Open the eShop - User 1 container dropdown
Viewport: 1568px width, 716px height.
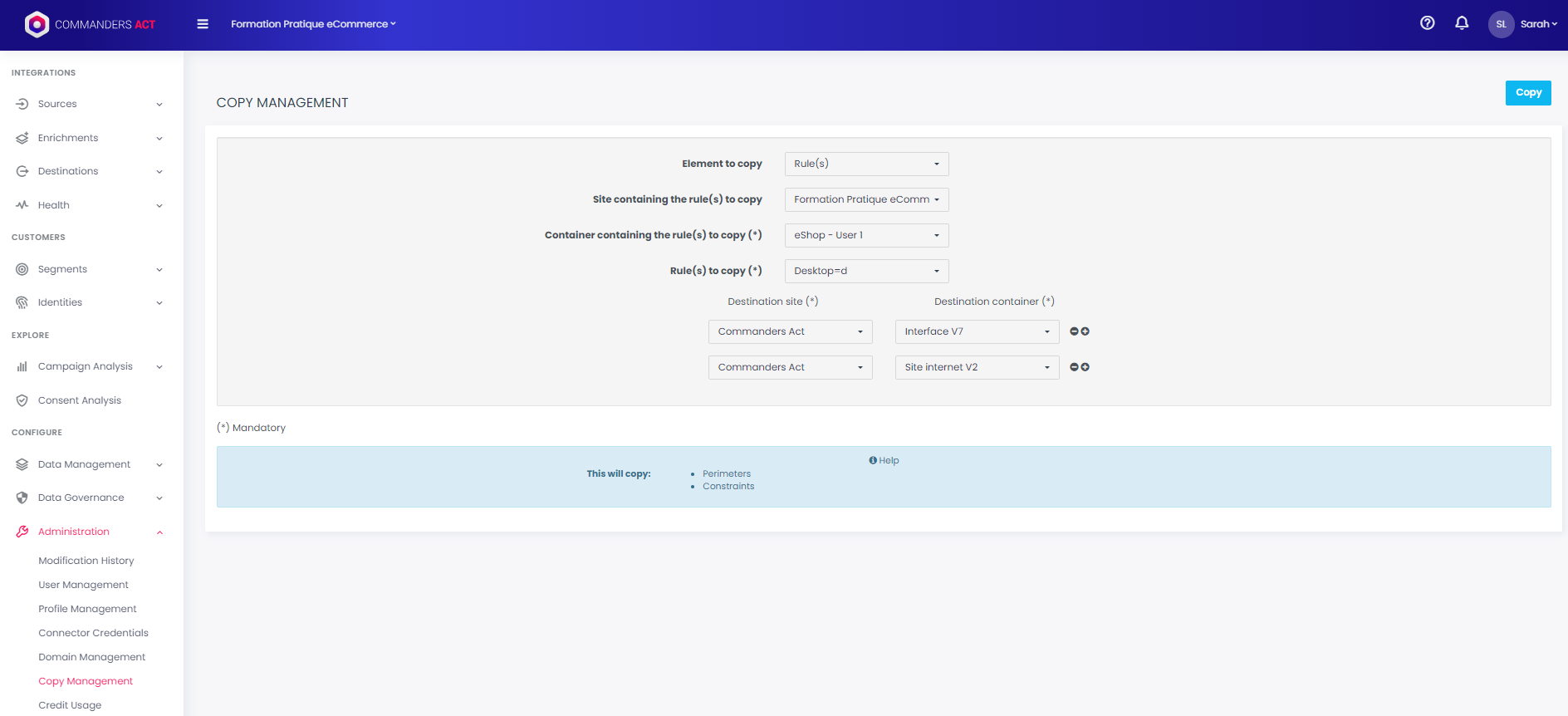point(866,236)
